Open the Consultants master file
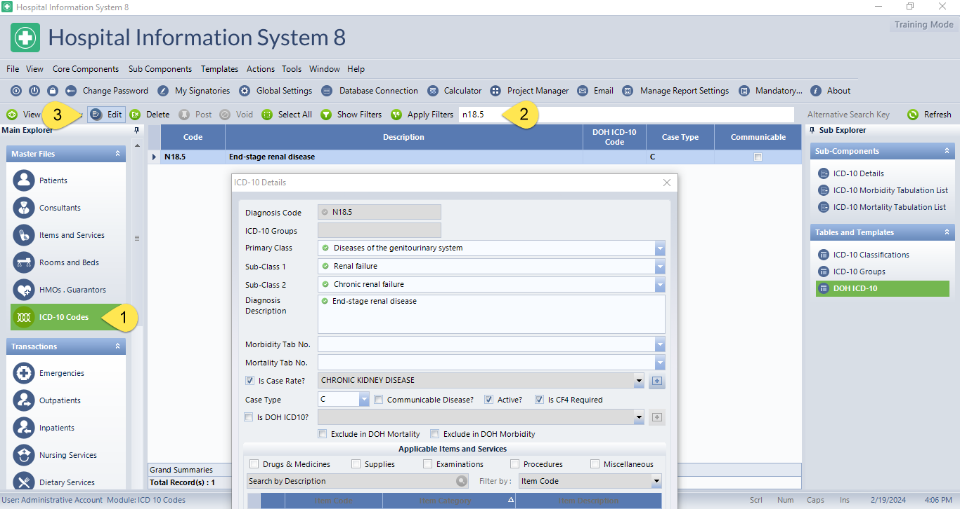The image size is (962, 509). [59, 208]
